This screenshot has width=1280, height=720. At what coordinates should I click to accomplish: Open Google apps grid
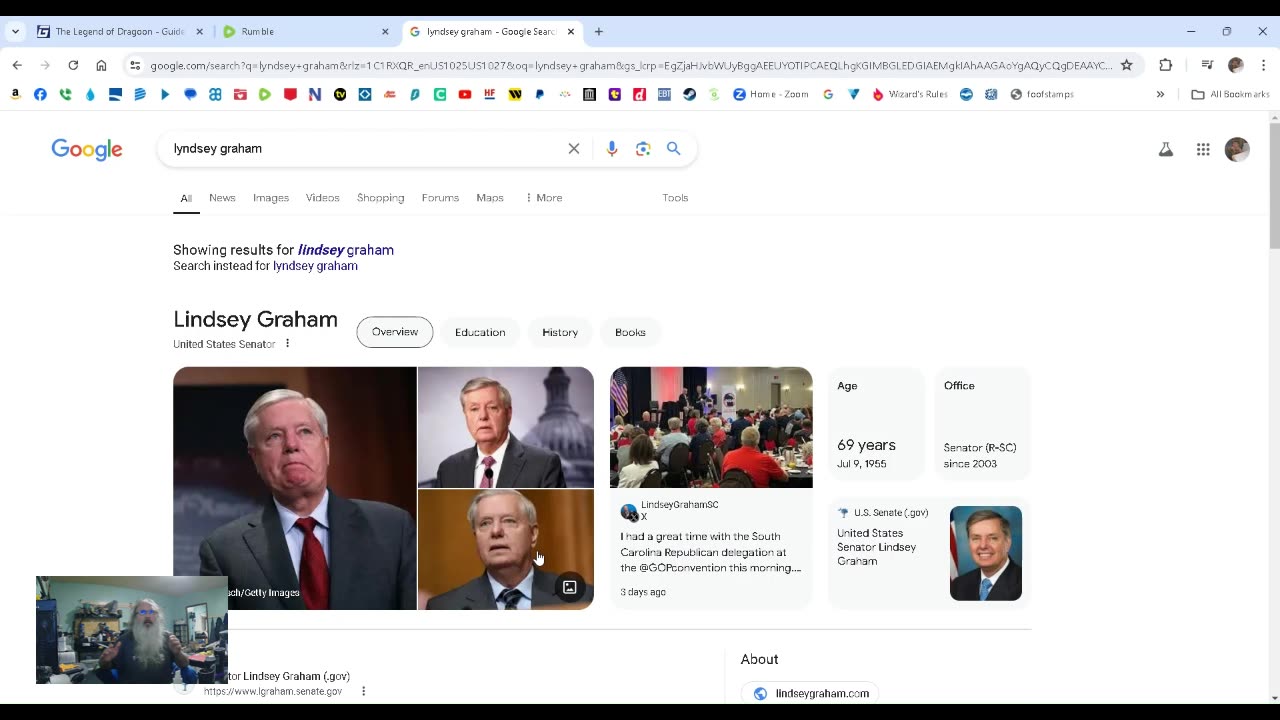[x=1203, y=149]
